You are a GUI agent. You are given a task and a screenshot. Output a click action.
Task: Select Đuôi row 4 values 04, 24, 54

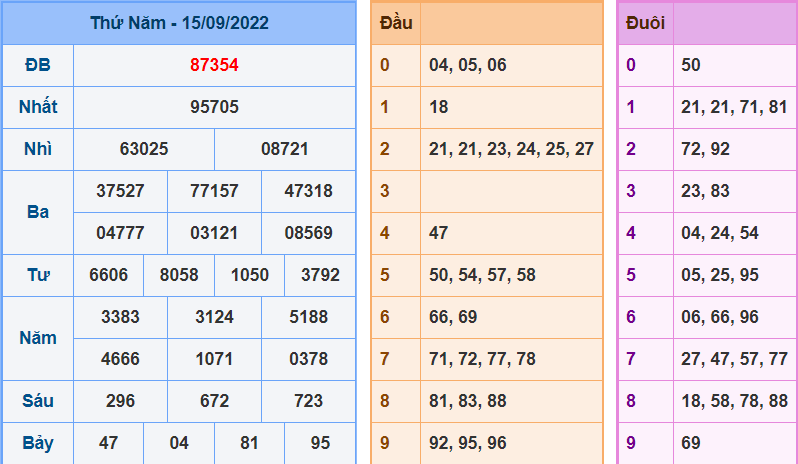(720, 233)
